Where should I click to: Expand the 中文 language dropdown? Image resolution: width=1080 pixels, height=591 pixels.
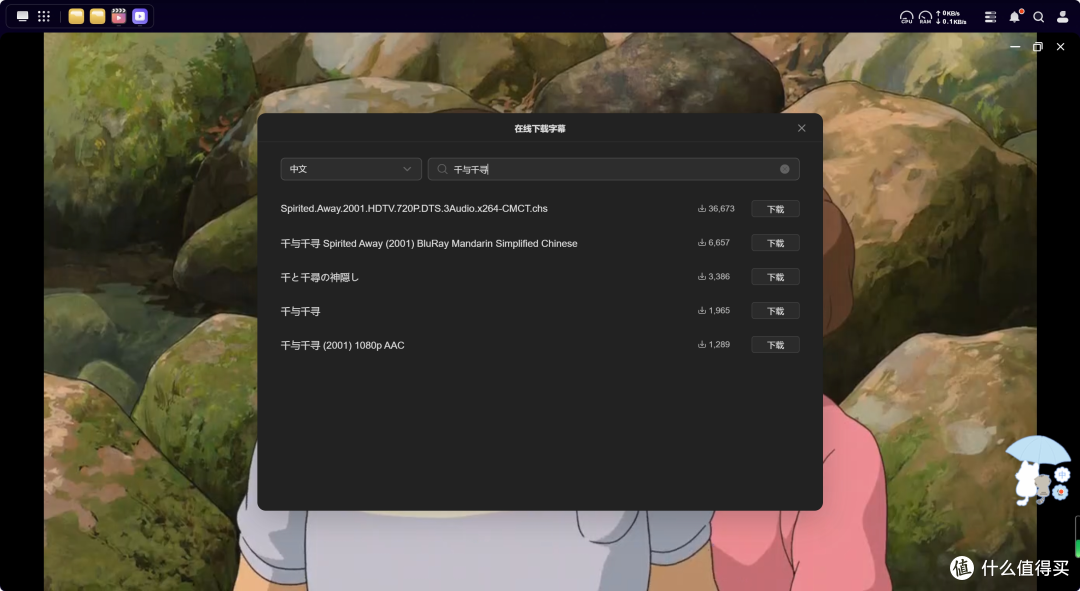tap(351, 169)
